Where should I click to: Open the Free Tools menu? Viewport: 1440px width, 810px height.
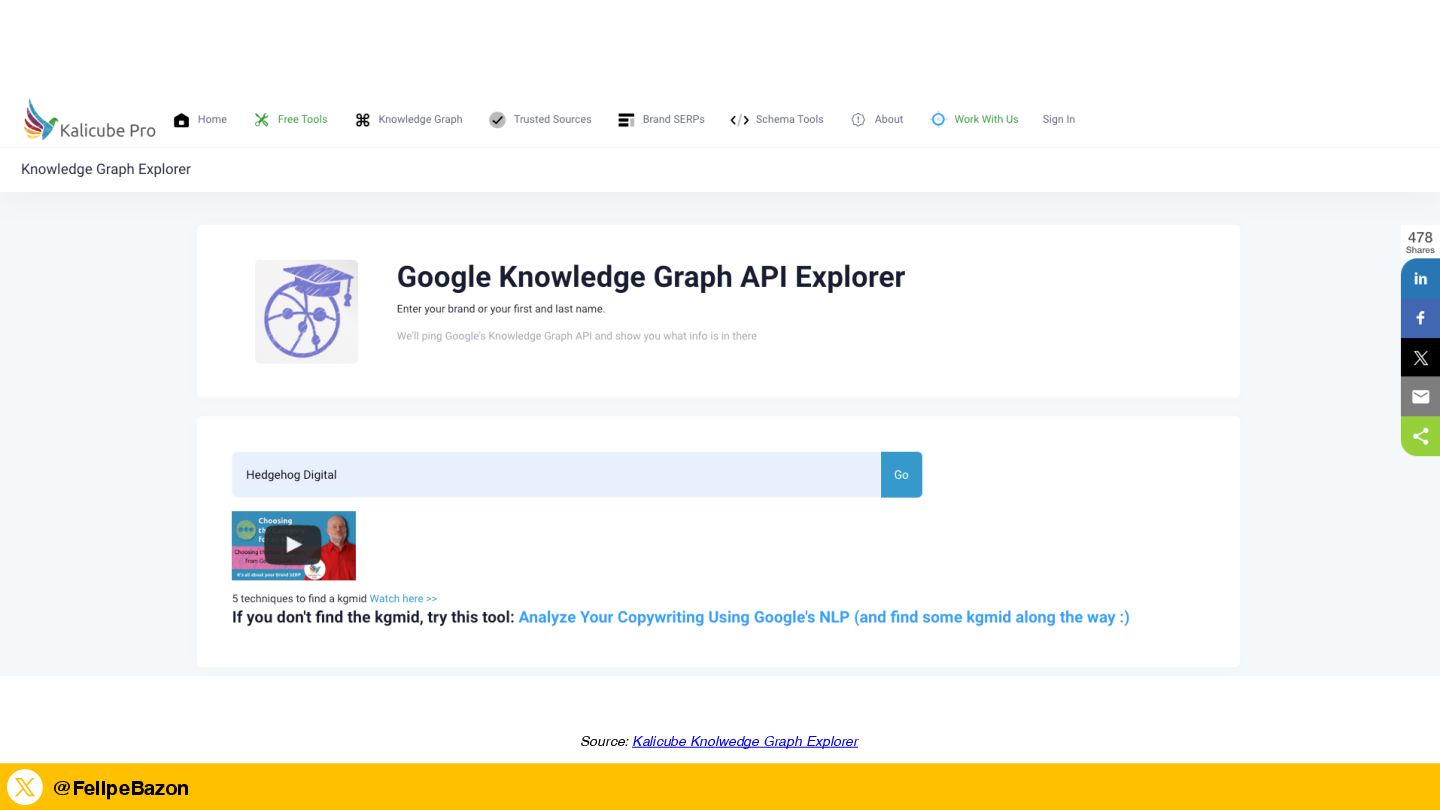pos(303,120)
